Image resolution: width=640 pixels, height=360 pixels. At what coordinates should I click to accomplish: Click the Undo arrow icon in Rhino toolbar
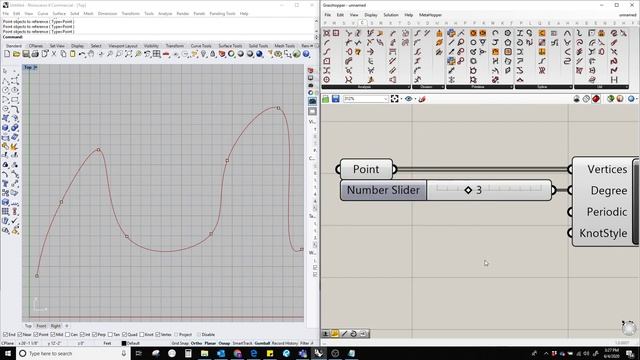pos(82,54)
